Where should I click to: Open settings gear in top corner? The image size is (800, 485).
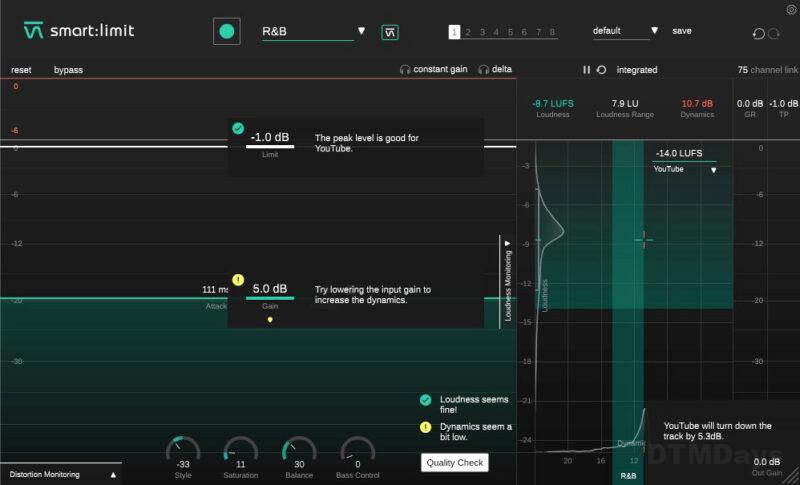pos(791,9)
